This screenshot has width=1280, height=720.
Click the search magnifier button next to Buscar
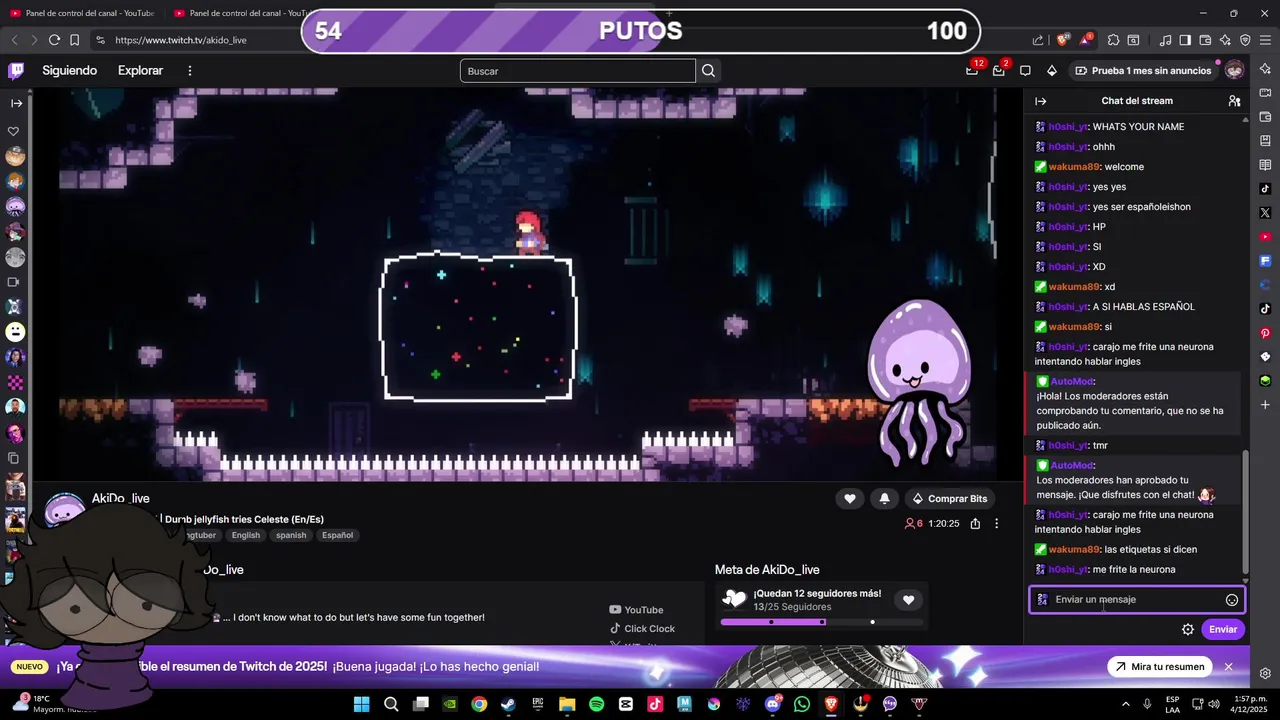[x=709, y=71]
